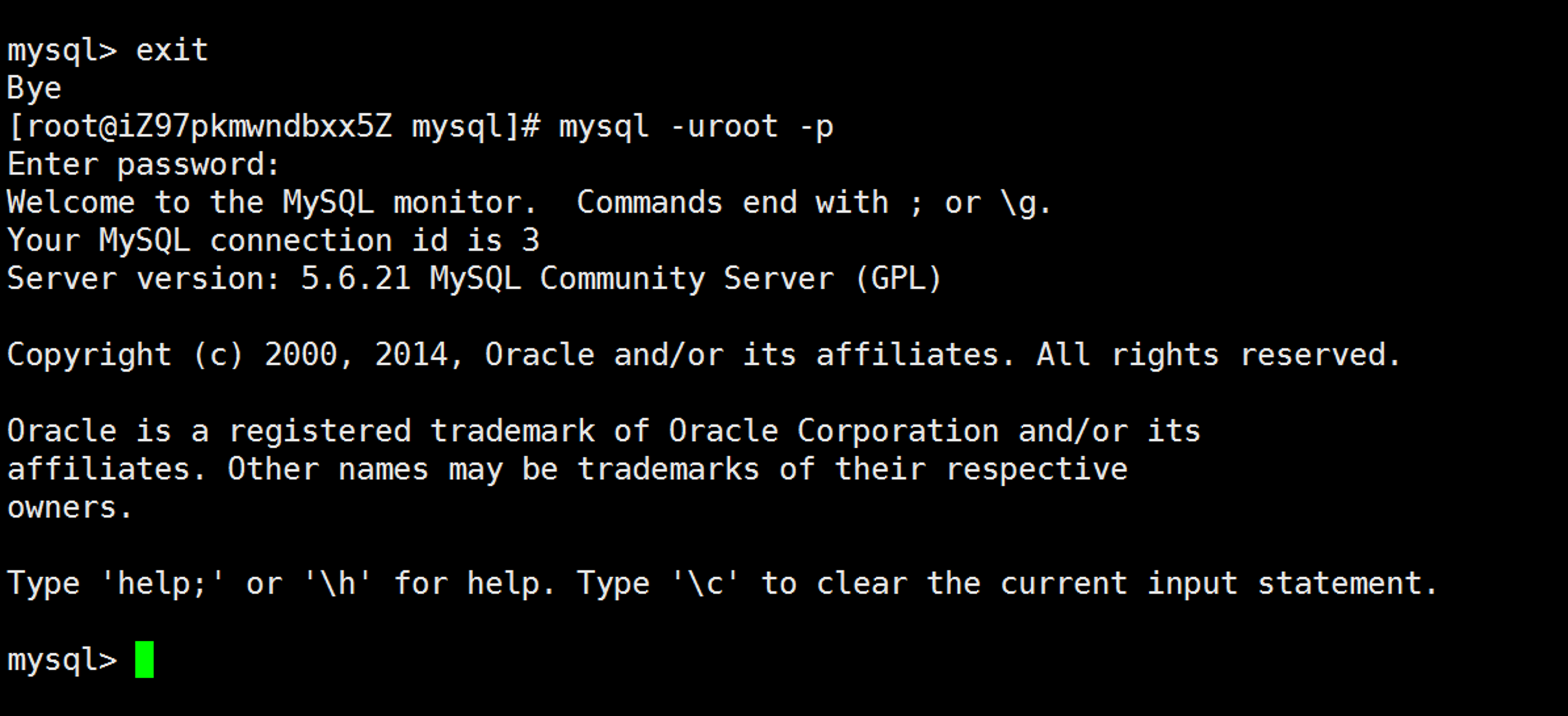
Task: Click the 'Copyright (c) 2000, 2014,' text
Action: coord(236,355)
